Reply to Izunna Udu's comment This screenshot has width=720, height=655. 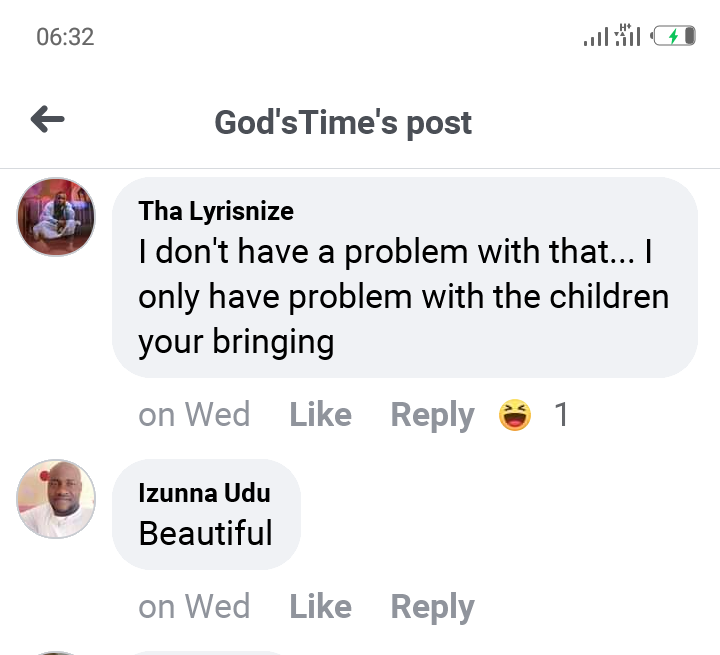coord(432,606)
